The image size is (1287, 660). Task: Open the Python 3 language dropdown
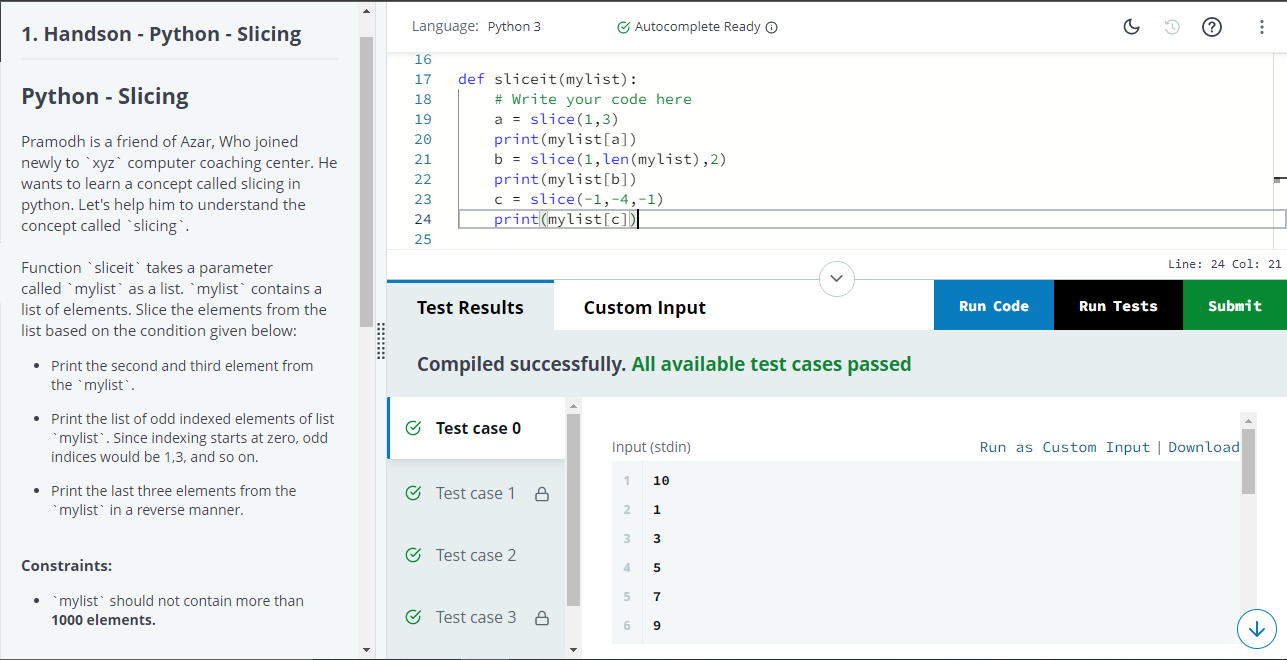point(514,27)
